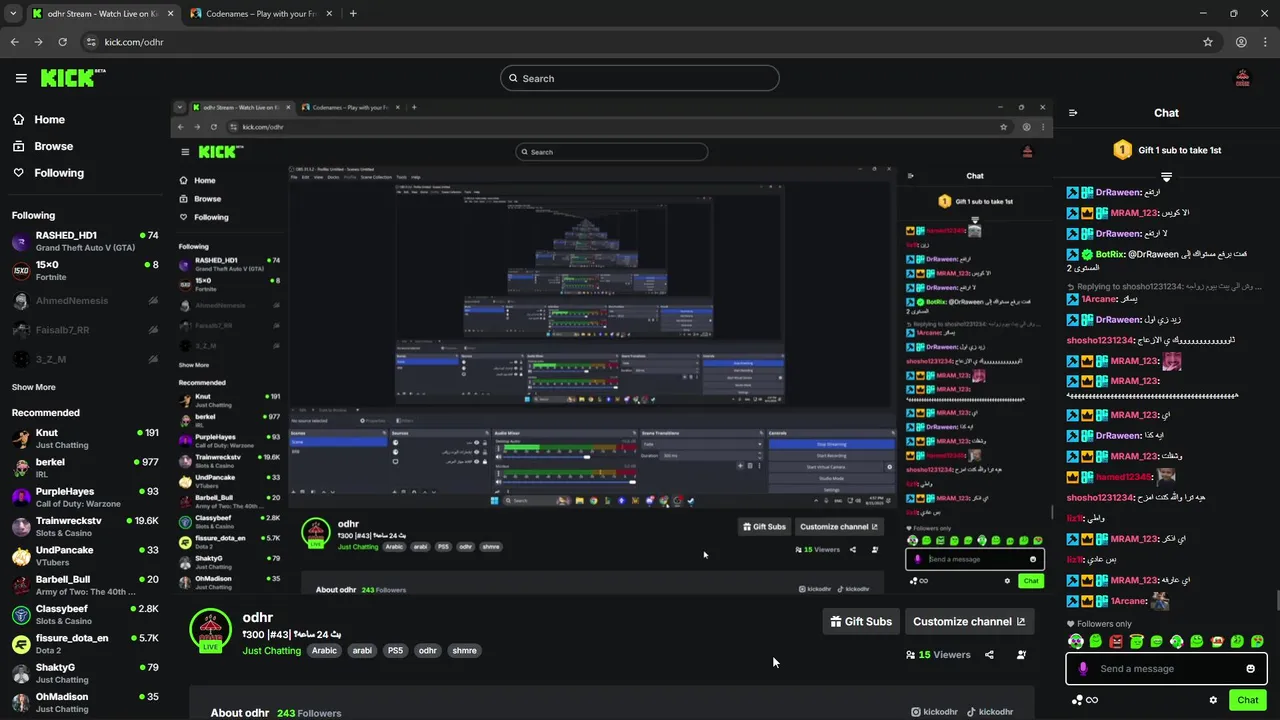Toggle the Kick sidebar hamburger menu

pos(21,78)
